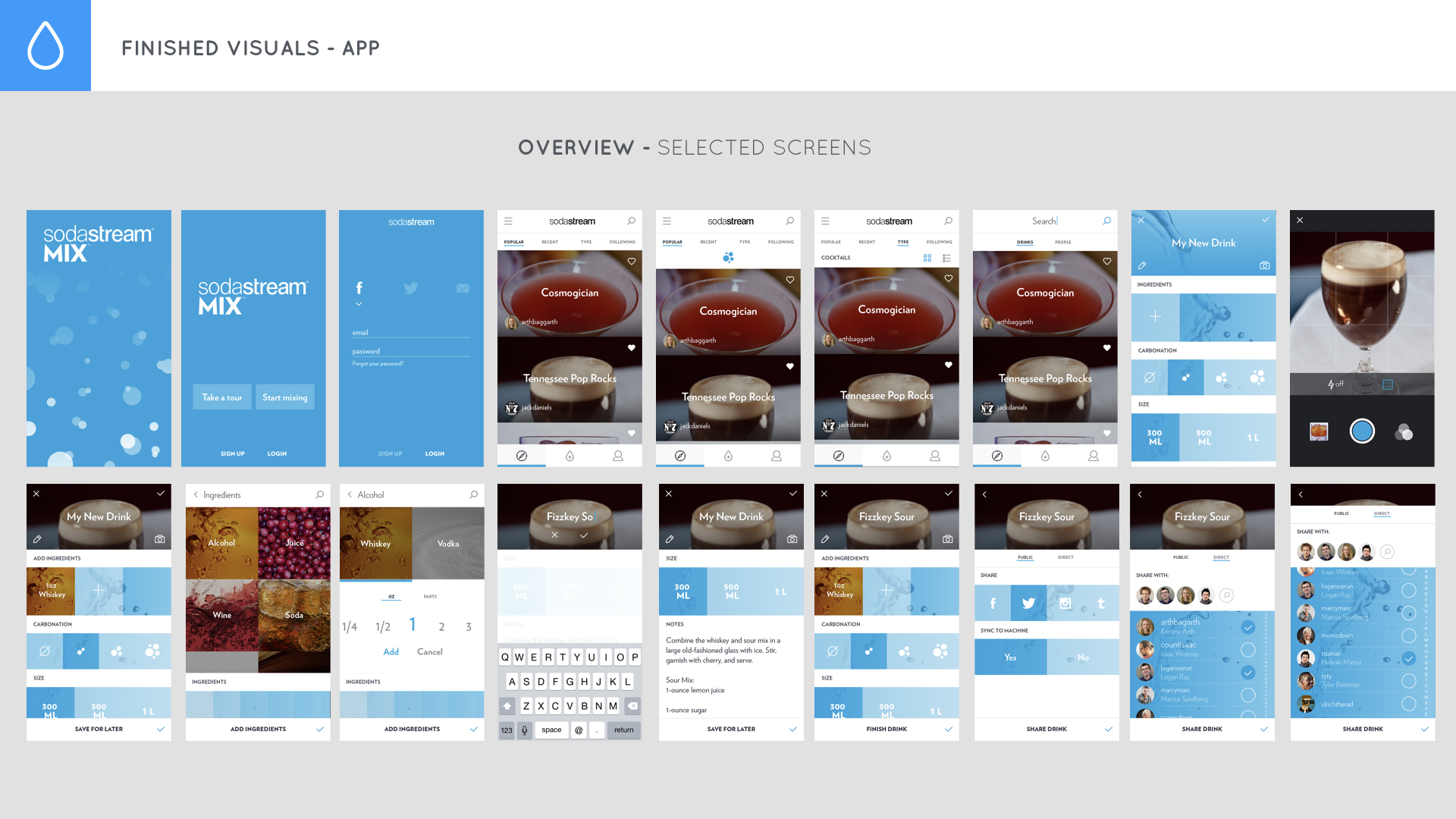The width and height of the screenshot is (1456, 819).
Task: Go back using chevron beside Alcohol title
Action: pyautogui.click(x=350, y=494)
